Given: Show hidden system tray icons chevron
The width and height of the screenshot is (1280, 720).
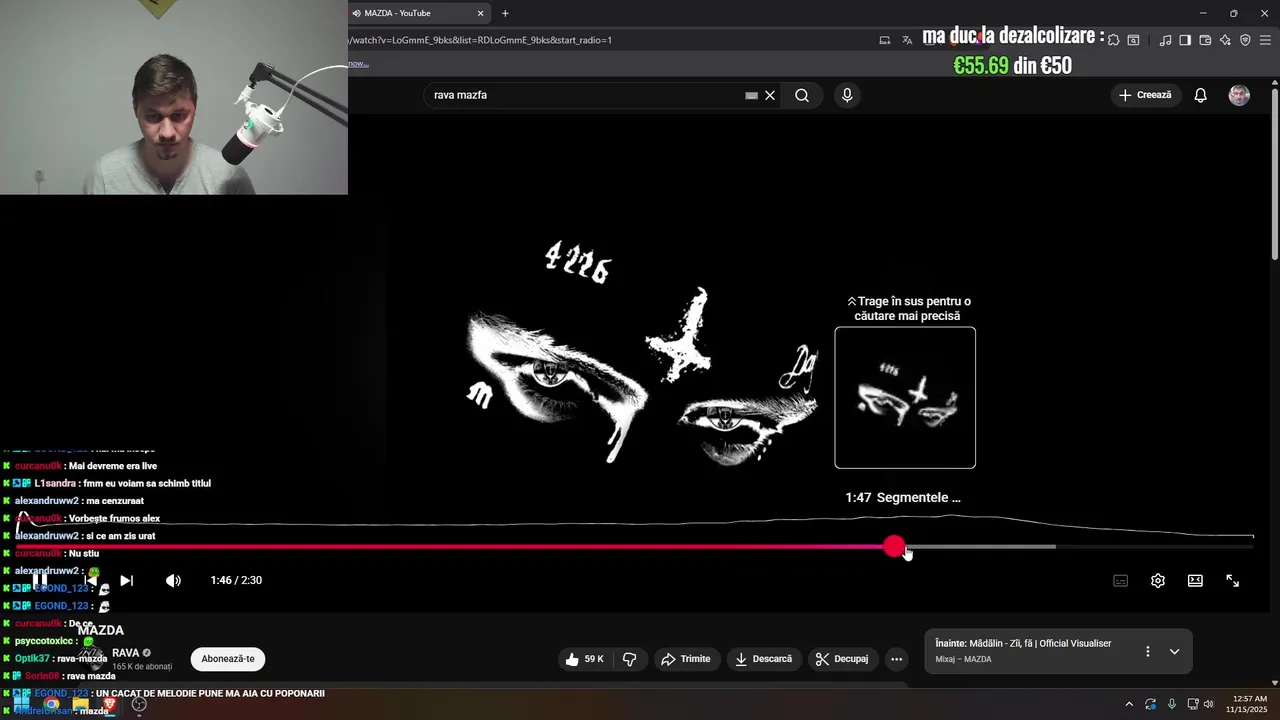Looking at the screenshot, I should (1129, 704).
